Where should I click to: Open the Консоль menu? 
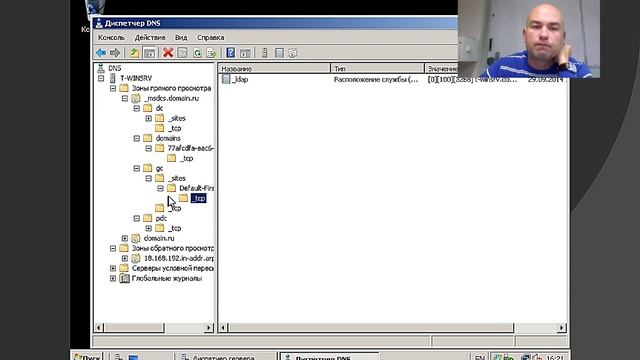(111, 38)
